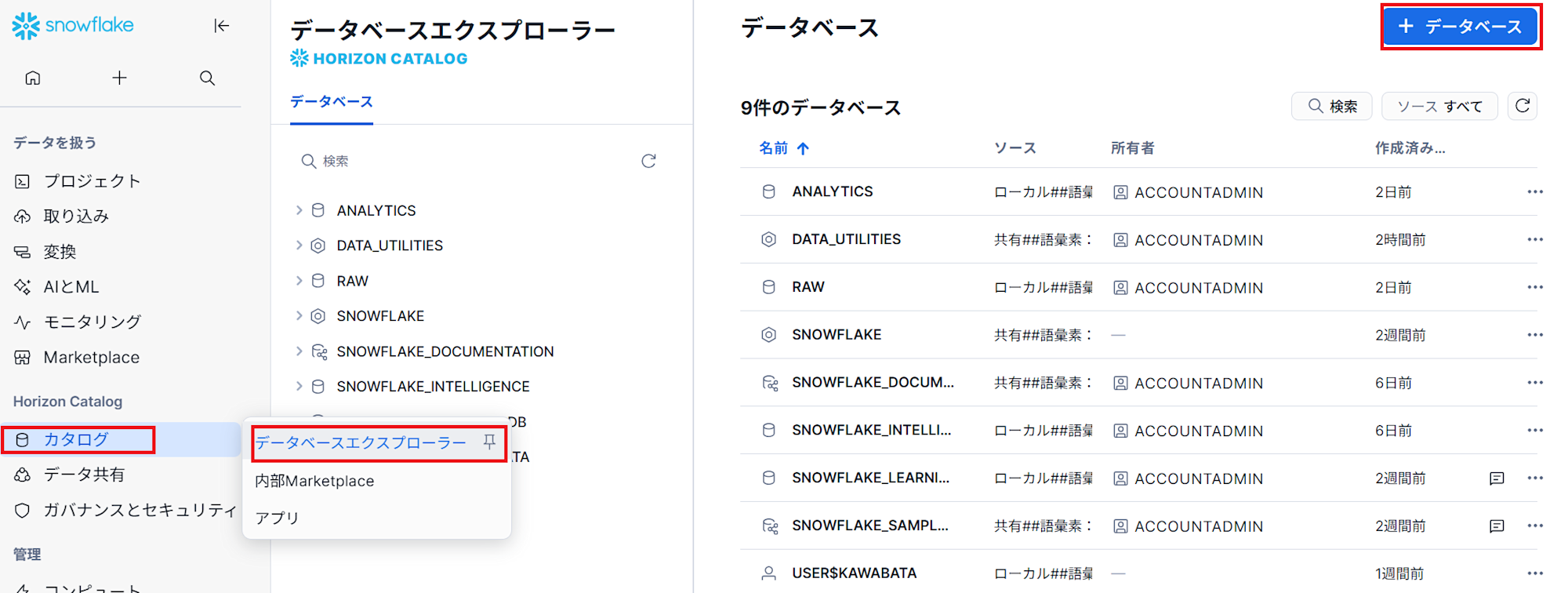Click the Snowflake logo
The image size is (1568, 593).
click(73, 26)
